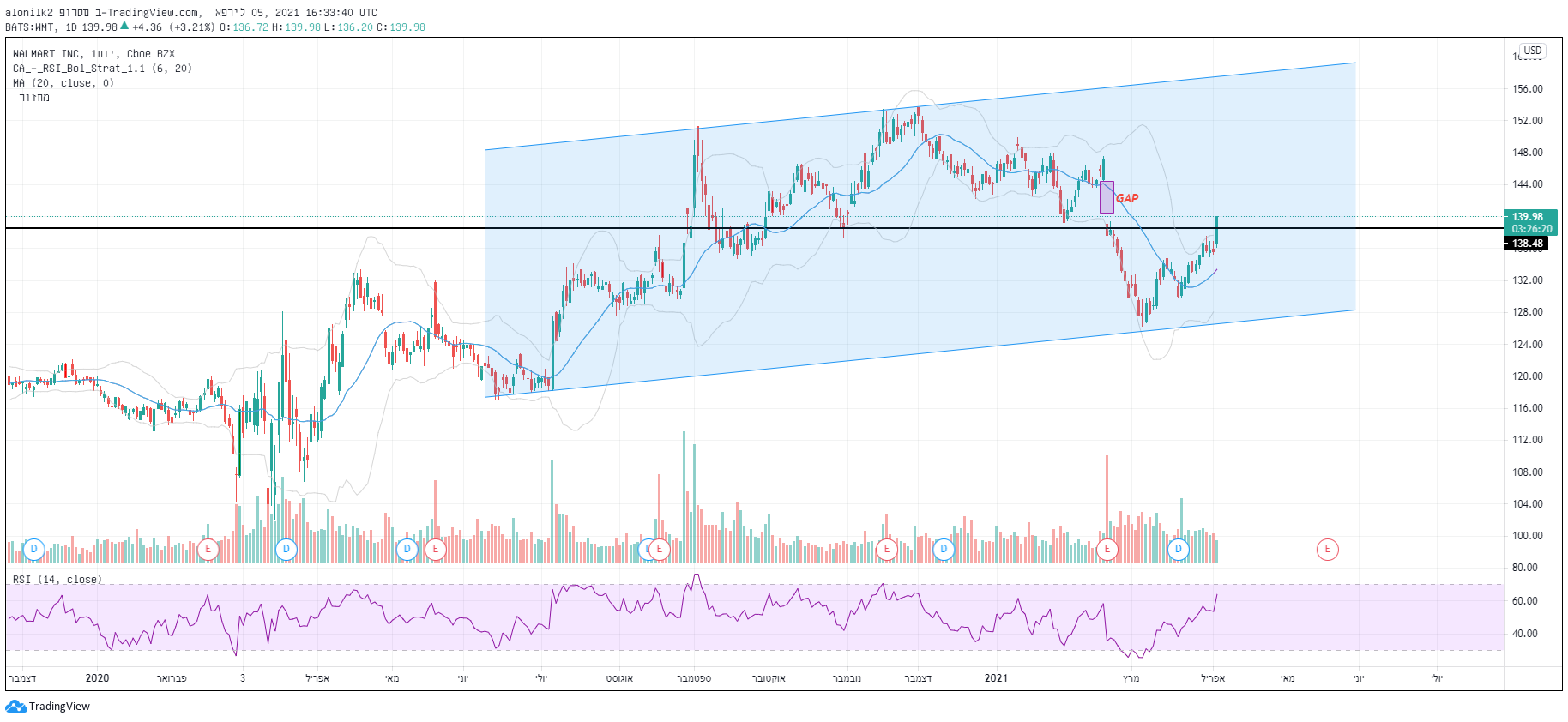Viewport: 1568px width, 722px height.
Task: Select the 148.00 price axis label
Action: click(1527, 153)
